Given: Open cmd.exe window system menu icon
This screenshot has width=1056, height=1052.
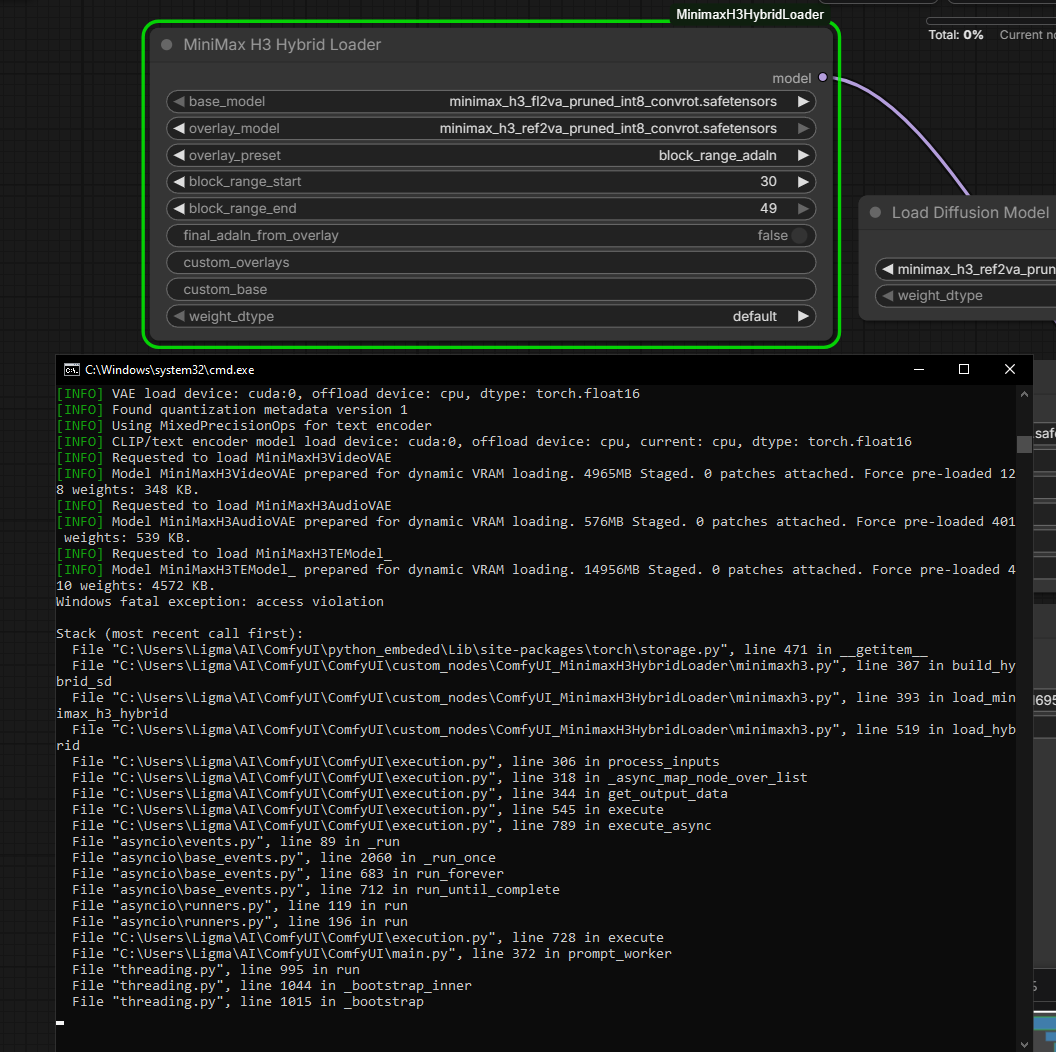Looking at the screenshot, I should tap(71, 370).
